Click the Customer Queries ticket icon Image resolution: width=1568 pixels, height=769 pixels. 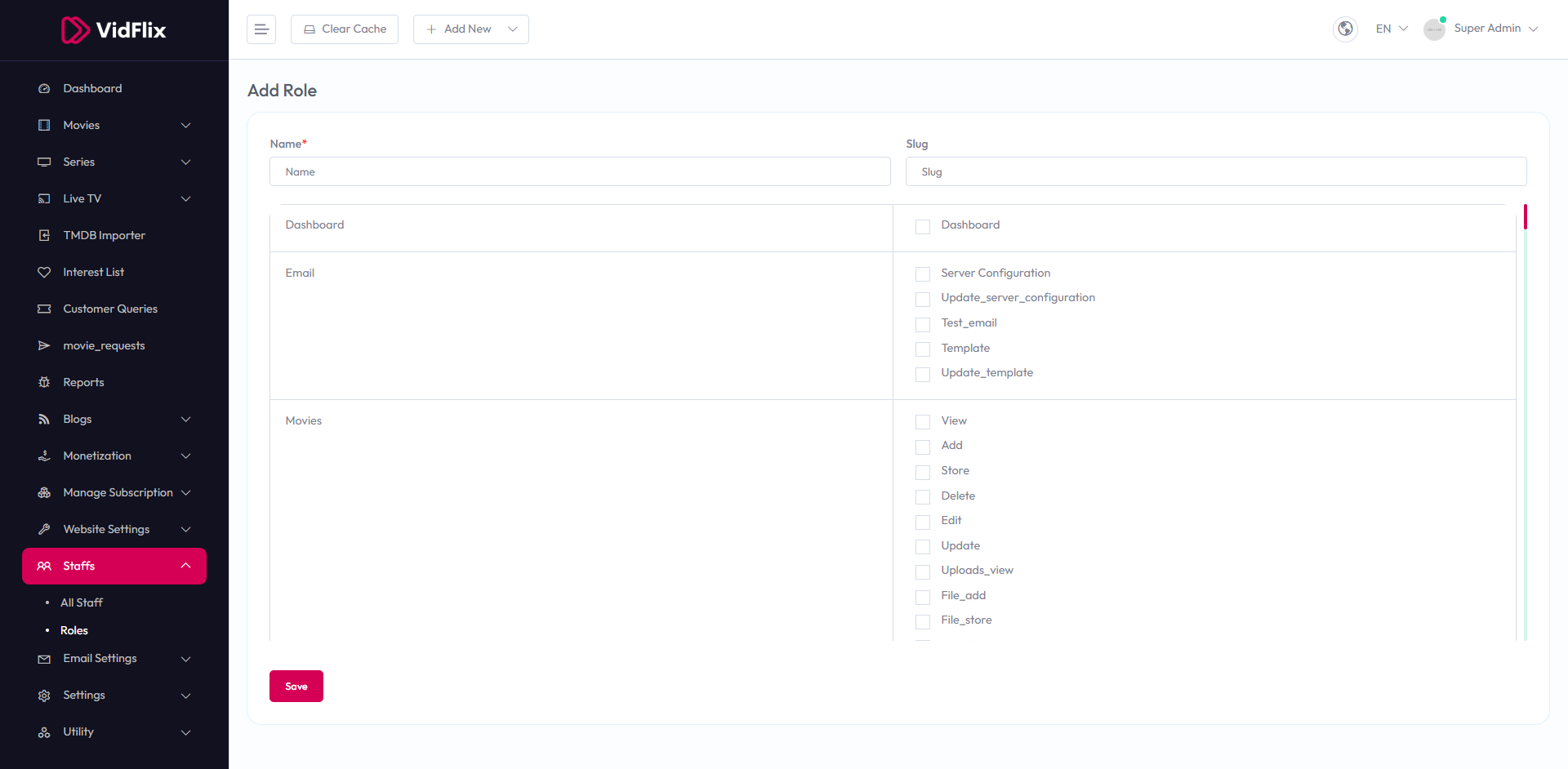(x=44, y=309)
